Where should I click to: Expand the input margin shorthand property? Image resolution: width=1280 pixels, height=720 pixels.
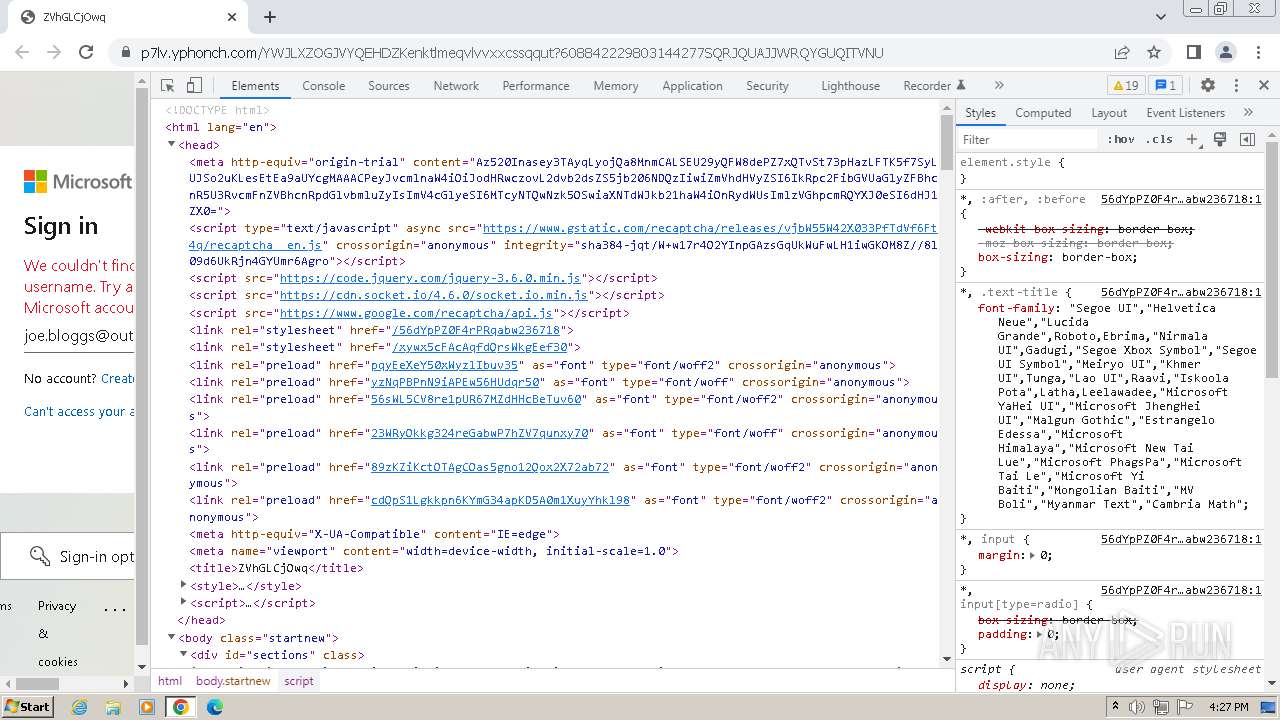(1034, 555)
